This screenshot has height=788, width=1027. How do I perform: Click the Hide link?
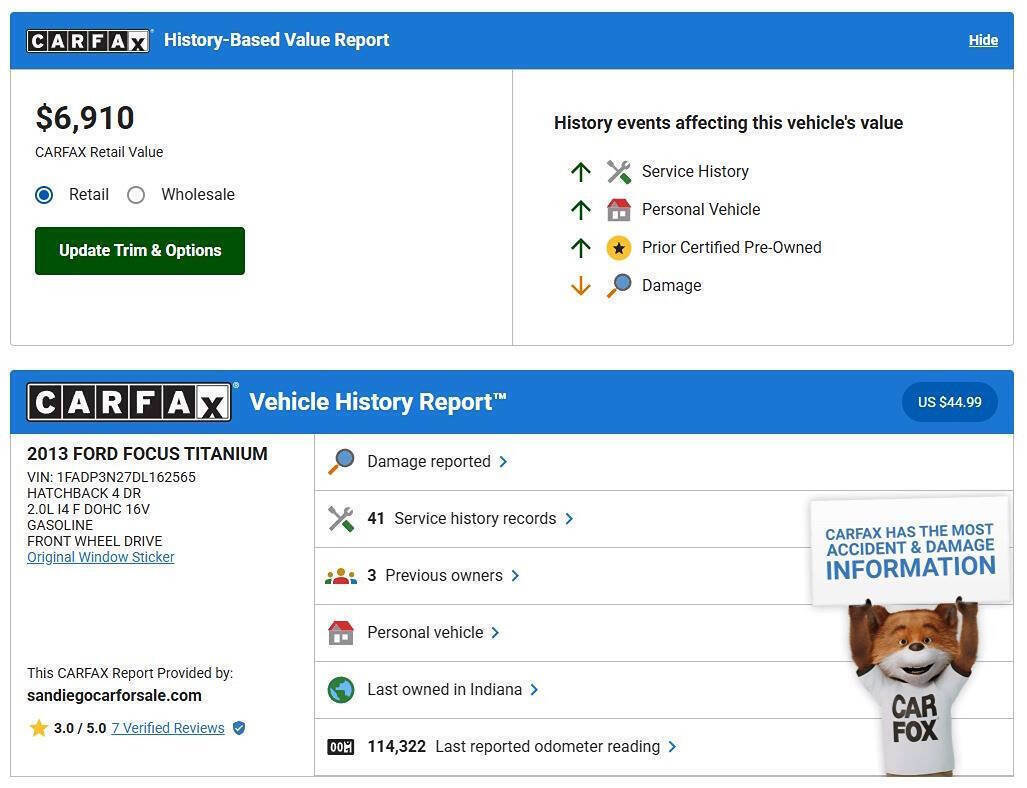point(983,41)
